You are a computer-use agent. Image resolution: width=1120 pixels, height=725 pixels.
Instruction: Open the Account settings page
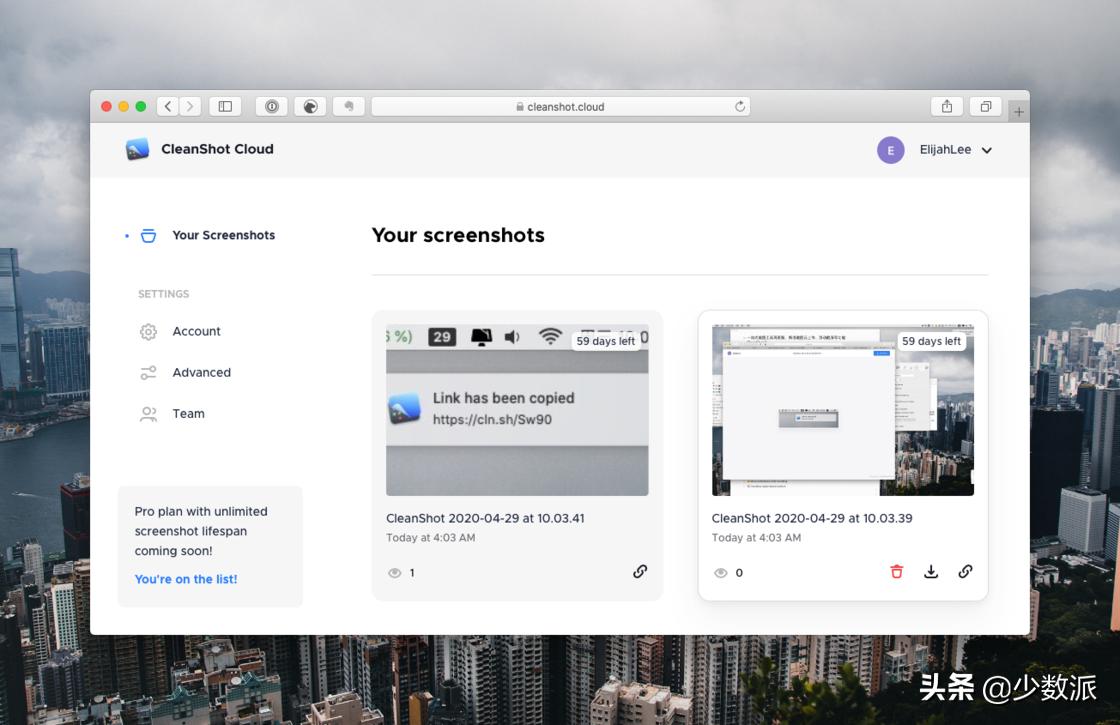click(196, 331)
